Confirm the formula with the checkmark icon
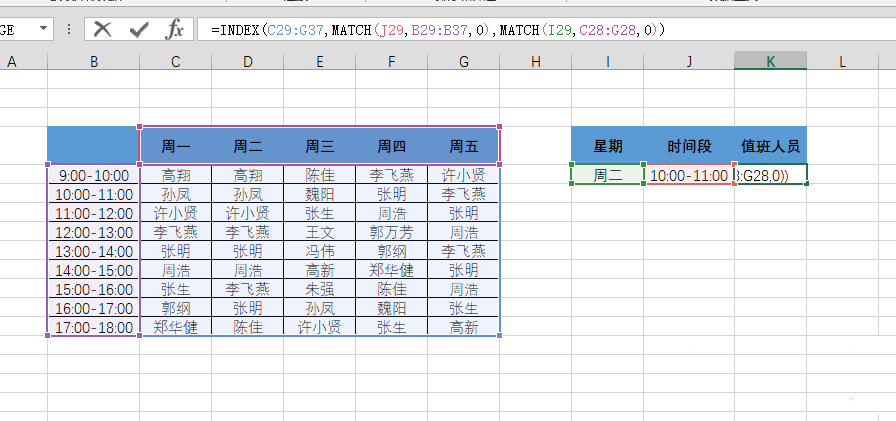This screenshot has height=421, width=896. [139, 29]
